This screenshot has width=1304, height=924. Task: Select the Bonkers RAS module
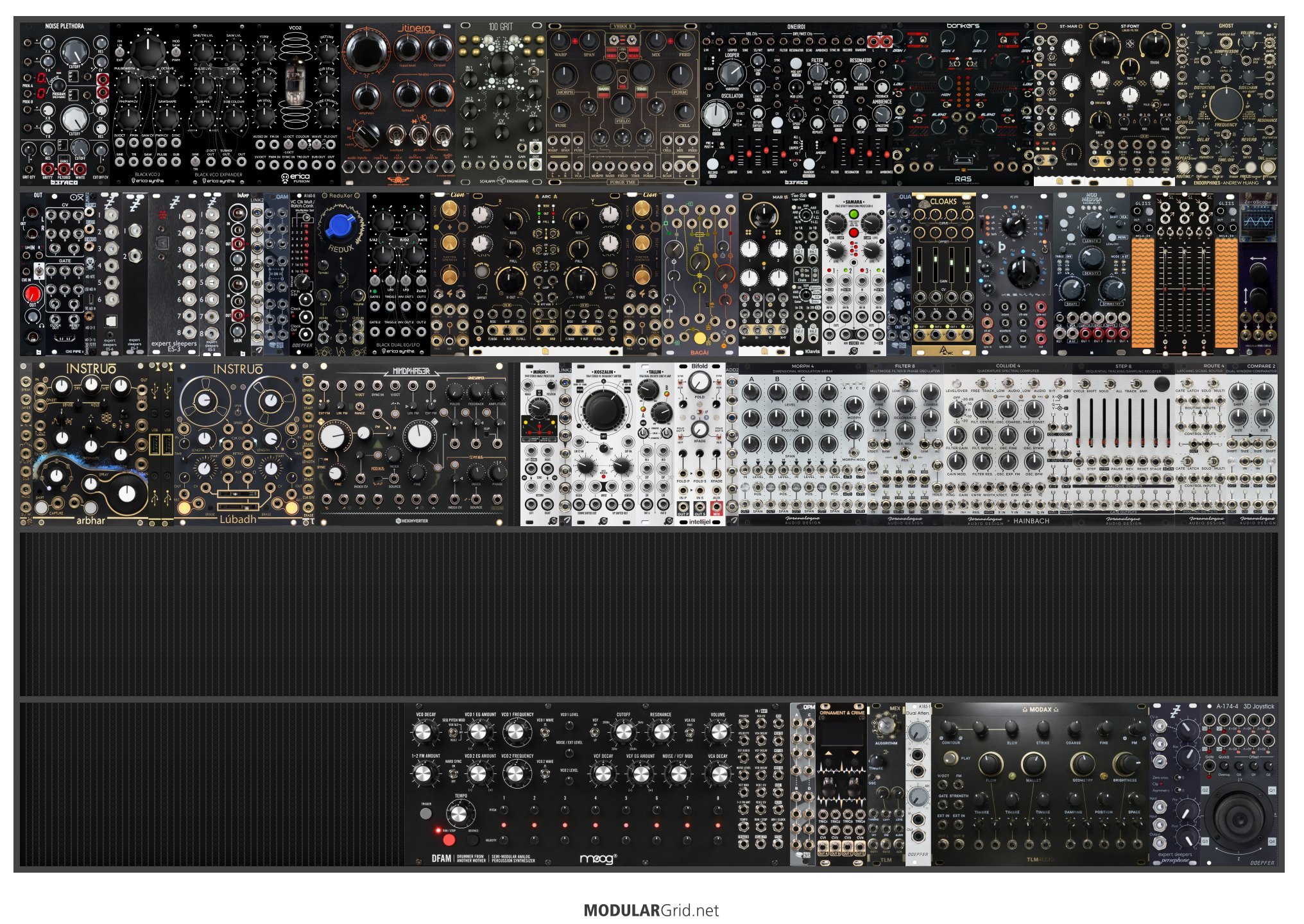[x=963, y=105]
